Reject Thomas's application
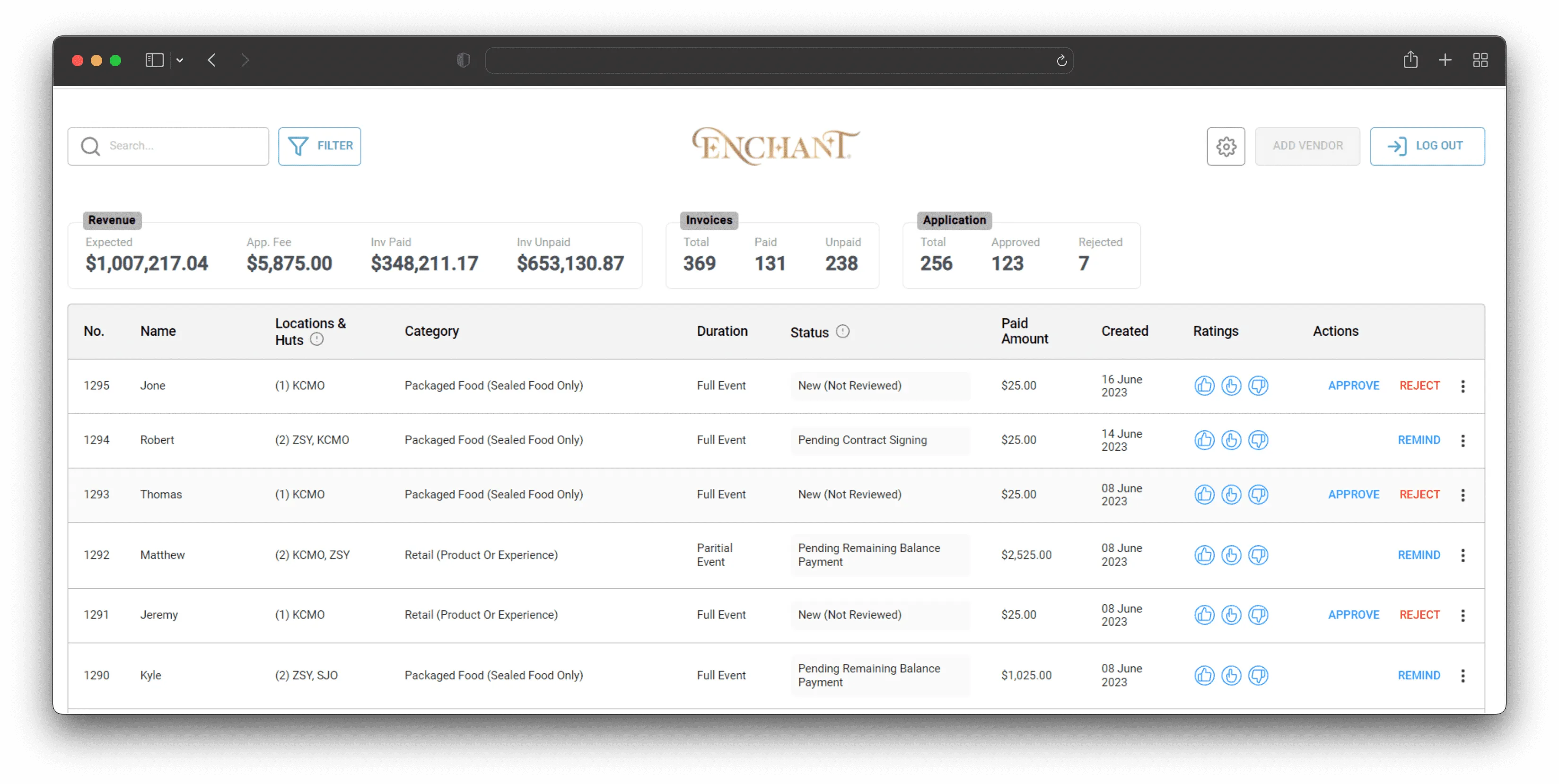The width and height of the screenshot is (1559, 784). [x=1419, y=494]
